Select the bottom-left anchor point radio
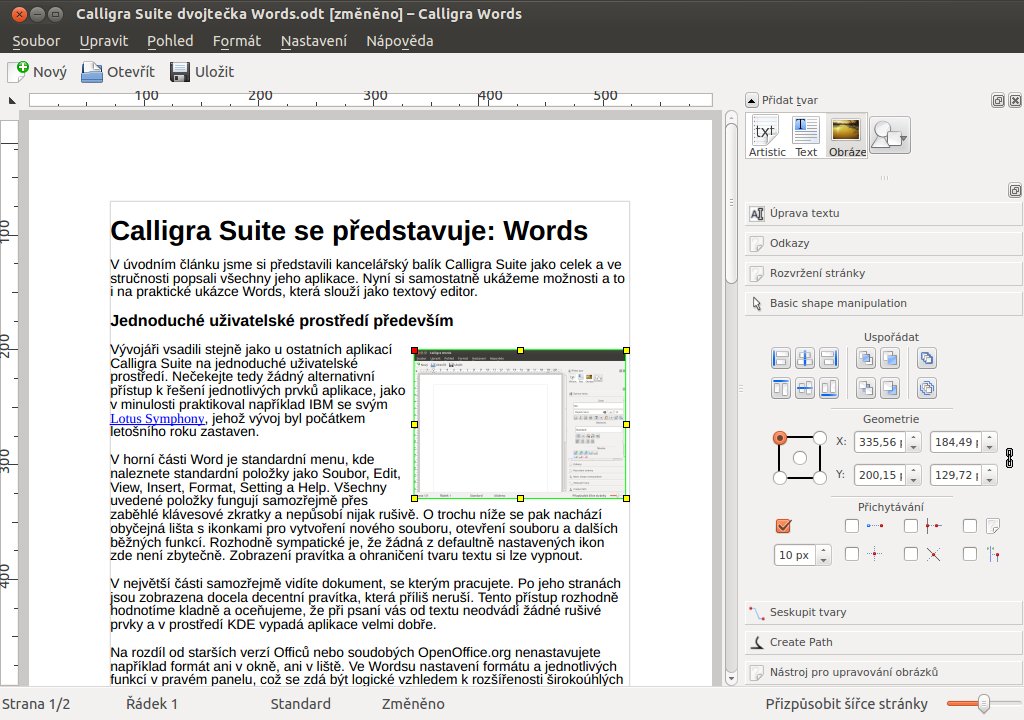1024x720 pixels. pyautogui.click(x=779, y=478)
